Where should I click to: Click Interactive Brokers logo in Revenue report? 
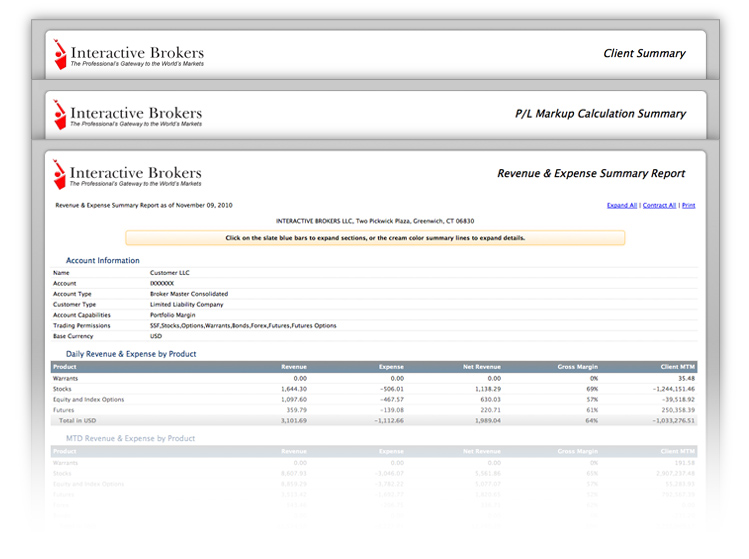(x=127, y=174)
